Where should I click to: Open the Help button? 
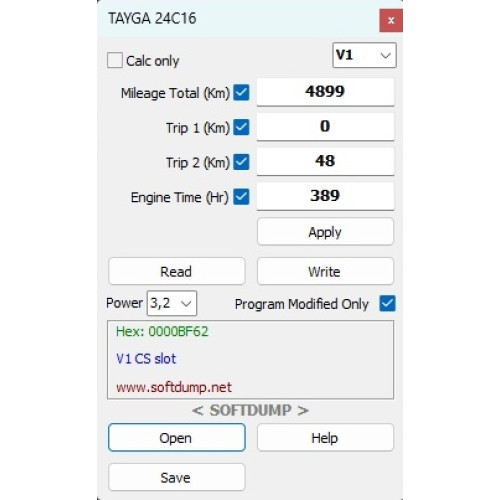pyautogui.click(x=325, y=437)
